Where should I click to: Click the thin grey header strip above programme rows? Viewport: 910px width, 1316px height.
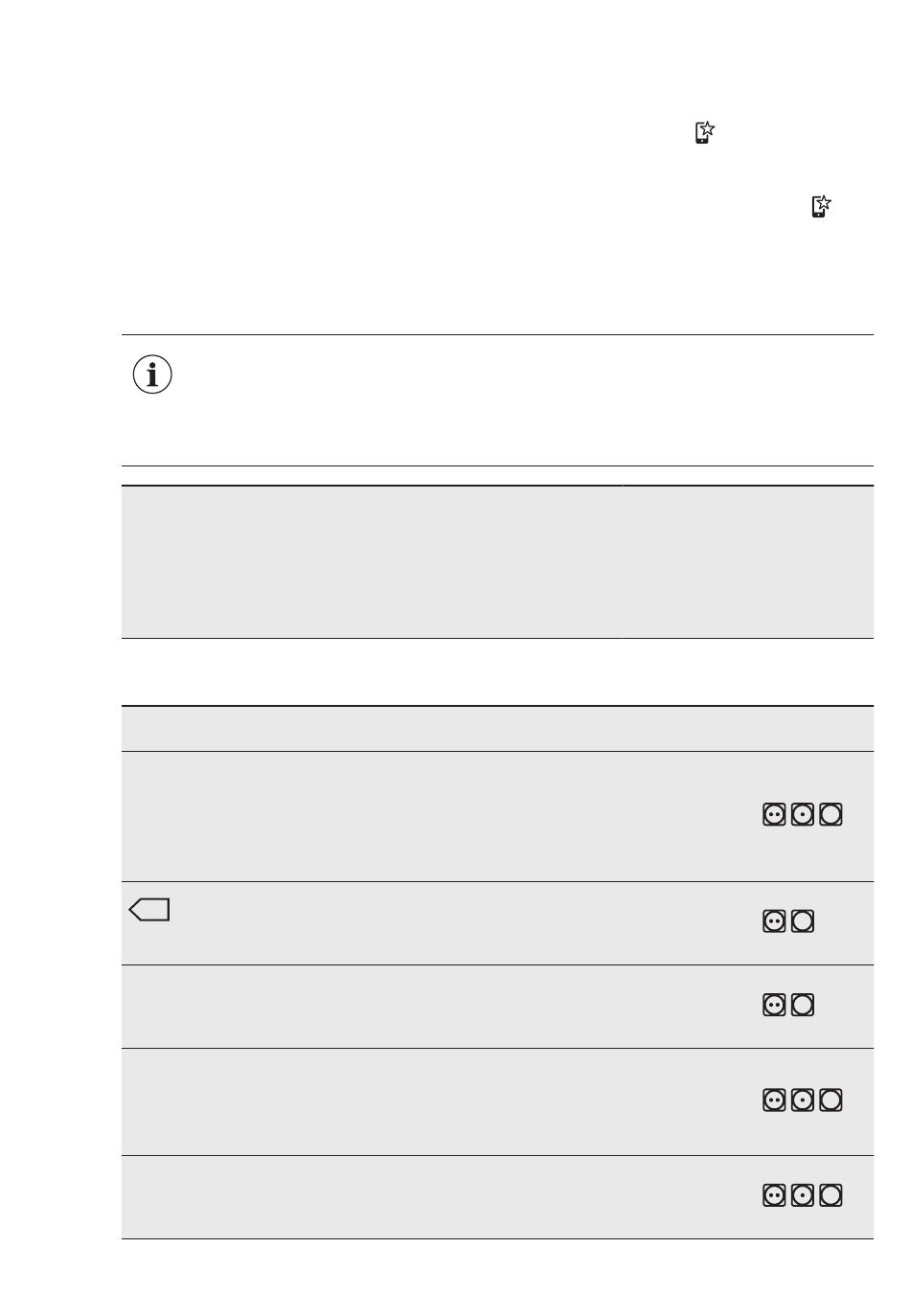[x=497, y=728]
